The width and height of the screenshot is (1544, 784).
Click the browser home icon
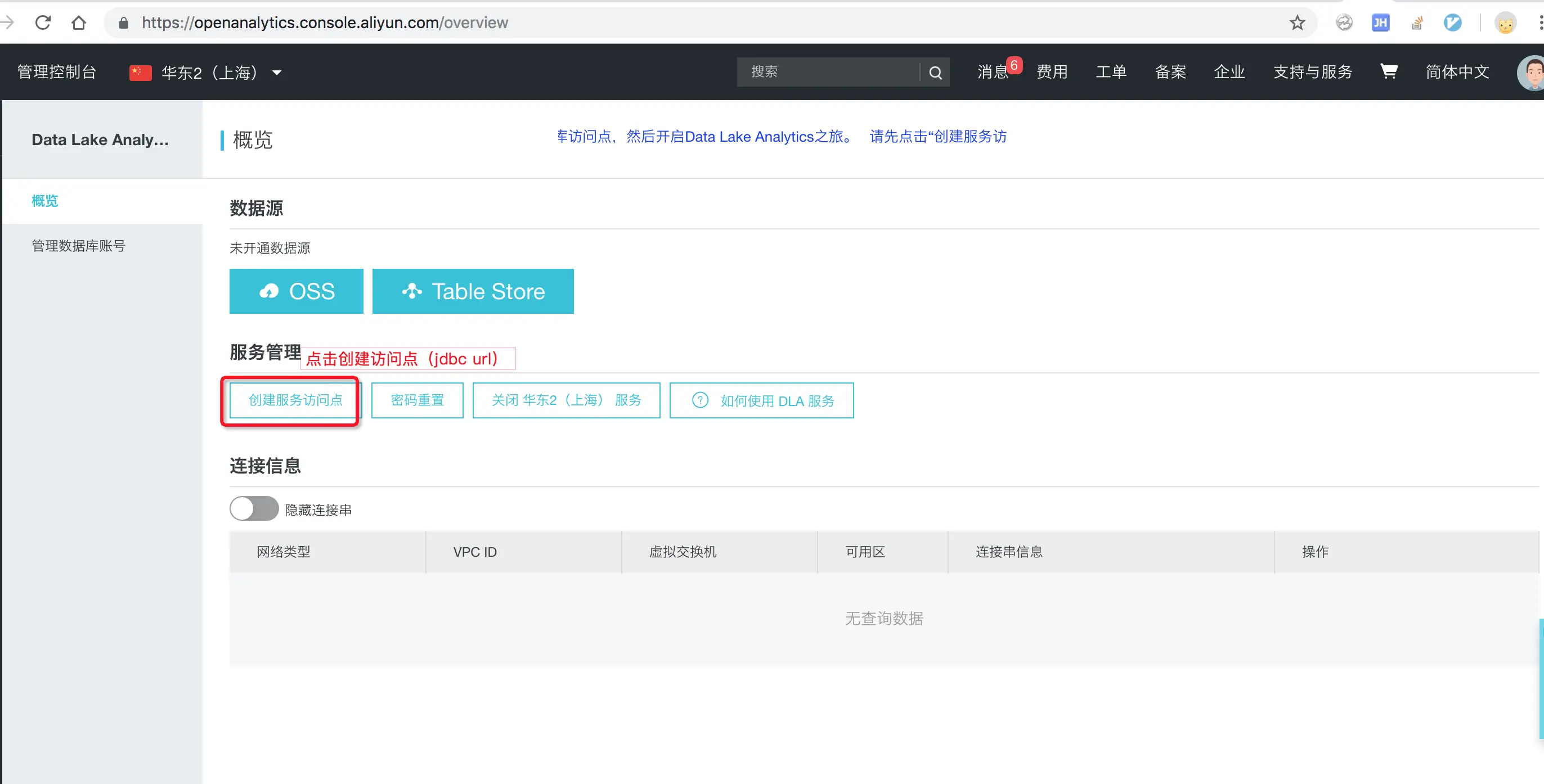point(79,22)
